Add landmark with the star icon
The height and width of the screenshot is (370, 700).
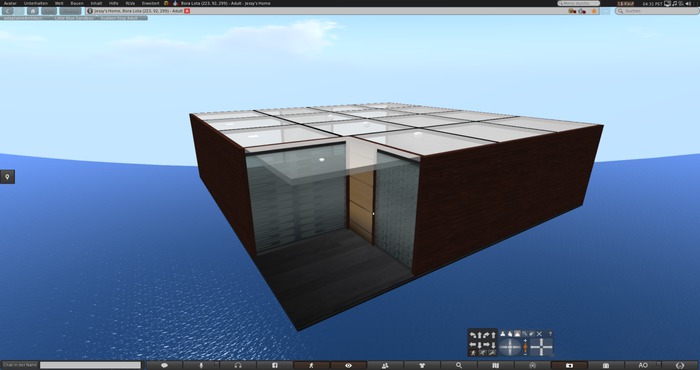(x=594, y=11)
